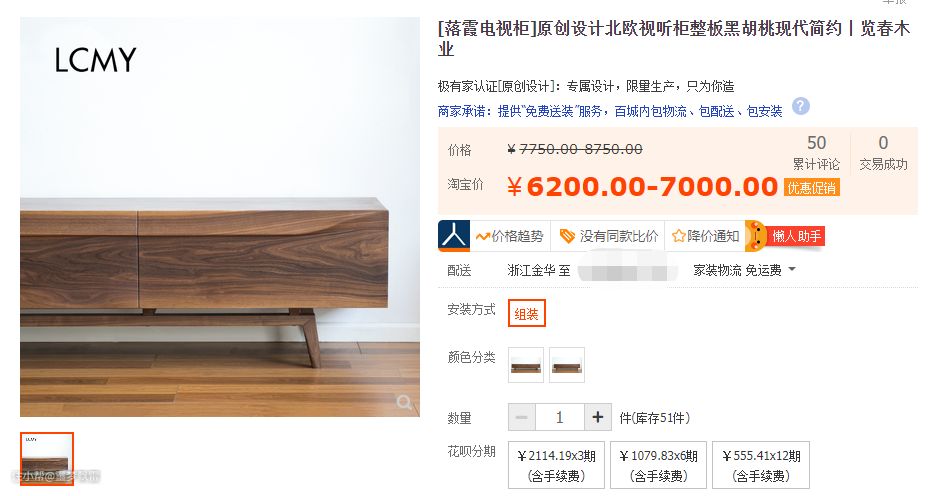Viewport: 939px width, 496px height.
Task: Select the 组装 installation option
Action: coord(526,313)
